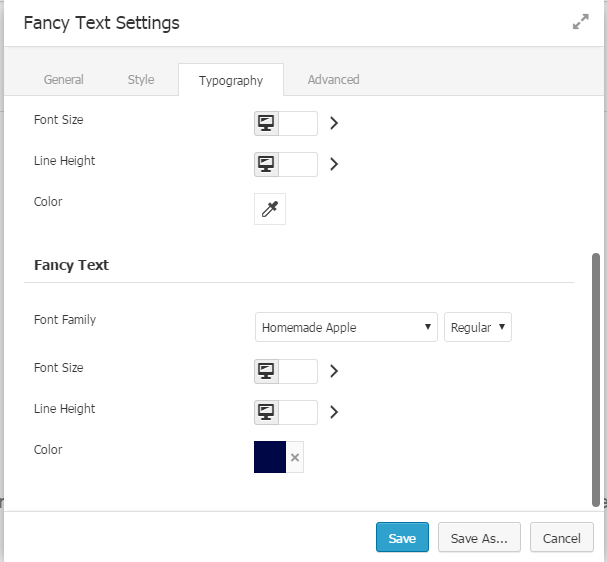Clear the Fancy Text color with the x icon
This screenshot has width=607, height=562.
pos(295,457)
